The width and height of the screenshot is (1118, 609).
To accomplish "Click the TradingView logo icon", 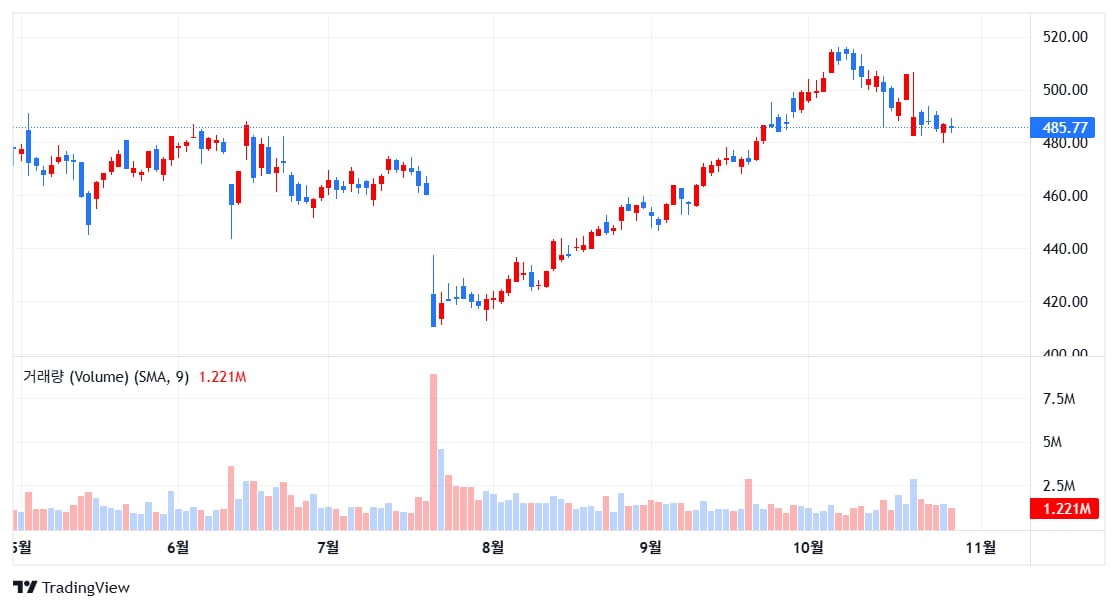I will point(25,588).
